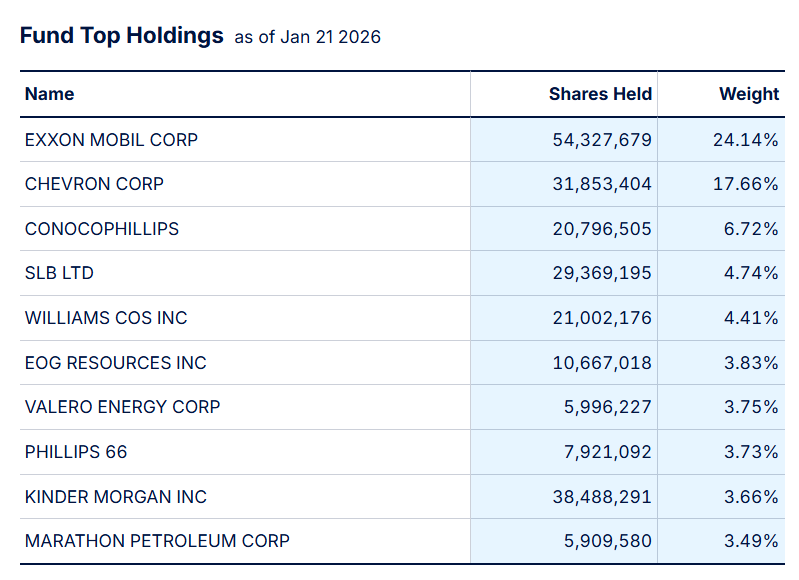This screenshot has width=799, height=580.
Task: Select CONOCOPHILLIPS in the holdings list
Action: click(x=102, y=229)
